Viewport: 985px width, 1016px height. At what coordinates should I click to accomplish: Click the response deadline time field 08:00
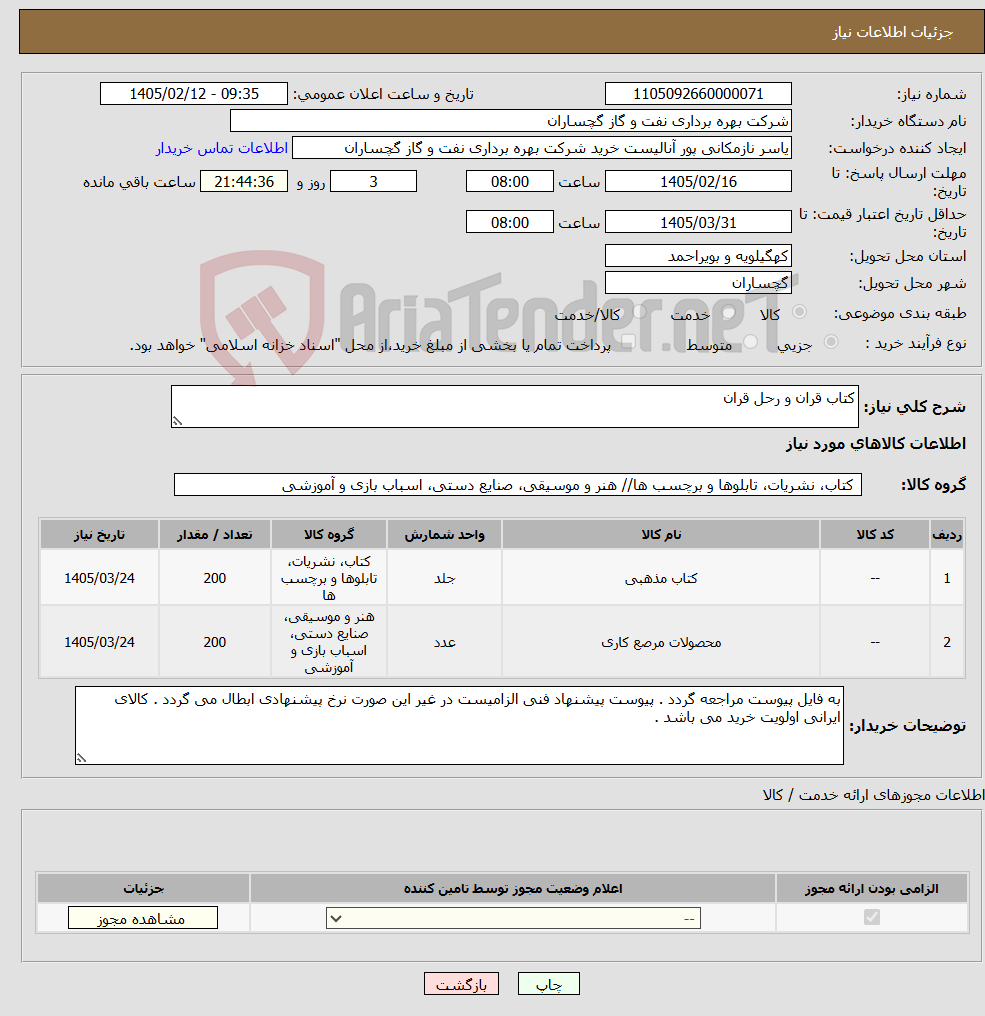(x=509, y=181)
